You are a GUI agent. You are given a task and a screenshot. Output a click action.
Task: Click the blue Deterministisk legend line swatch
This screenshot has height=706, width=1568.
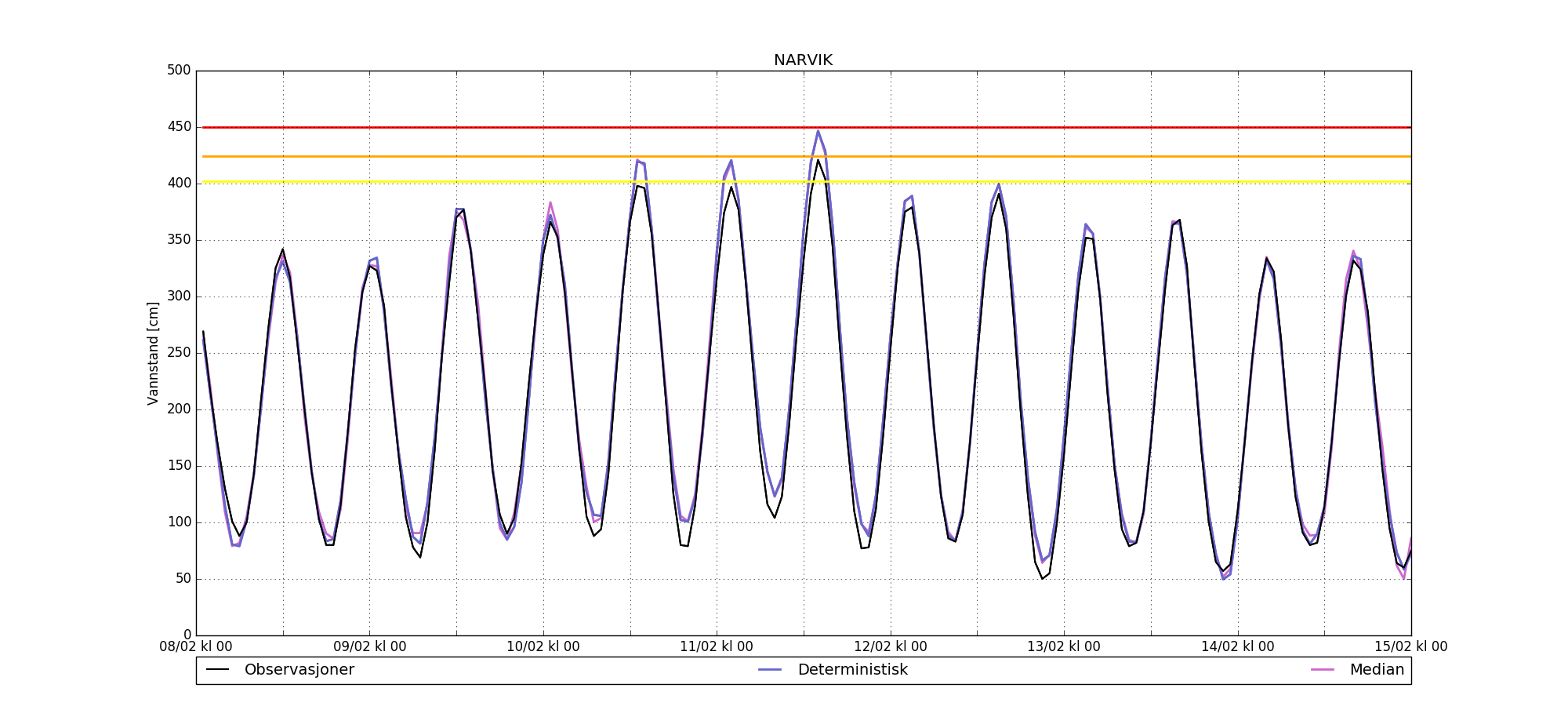(771, 670)
